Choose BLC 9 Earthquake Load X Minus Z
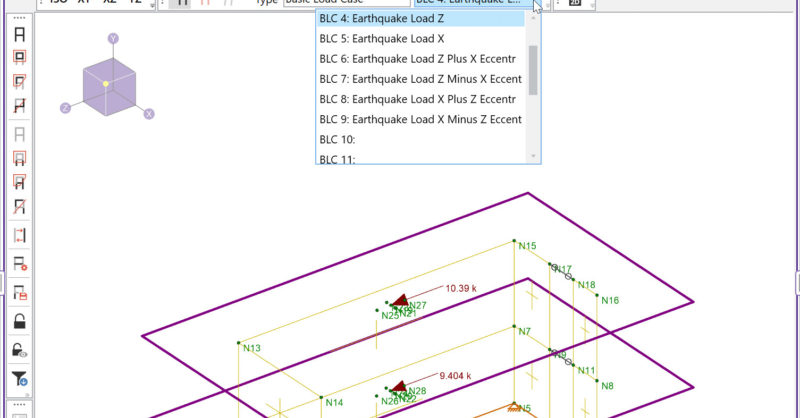This screenshot has height=418, width=800. click(x=420, y=119)
